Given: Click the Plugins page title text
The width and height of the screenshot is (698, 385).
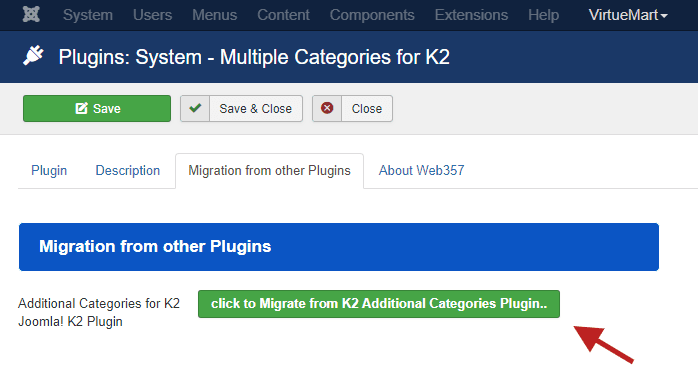Looking at the screenshot, I should [254, 57].
